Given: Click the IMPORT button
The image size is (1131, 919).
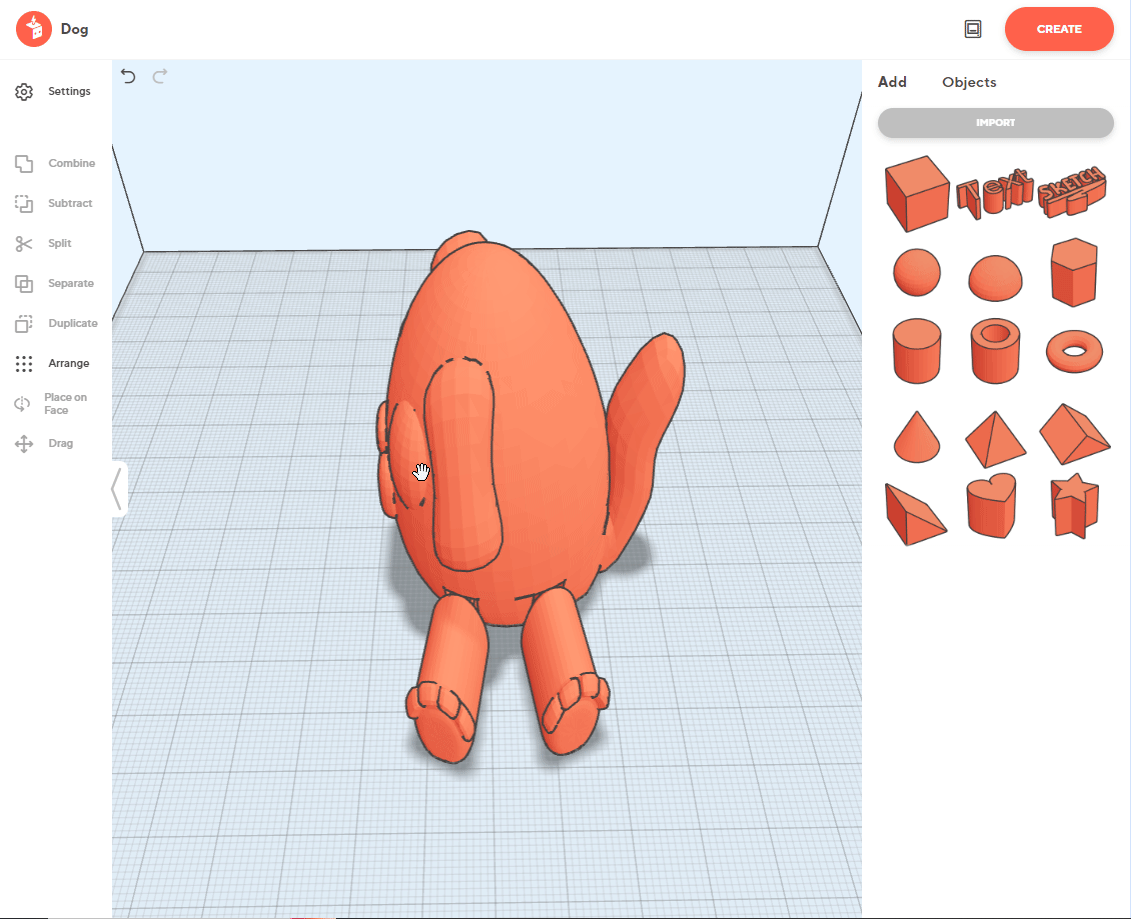Looking at the screenshot, I should point(995,123).
